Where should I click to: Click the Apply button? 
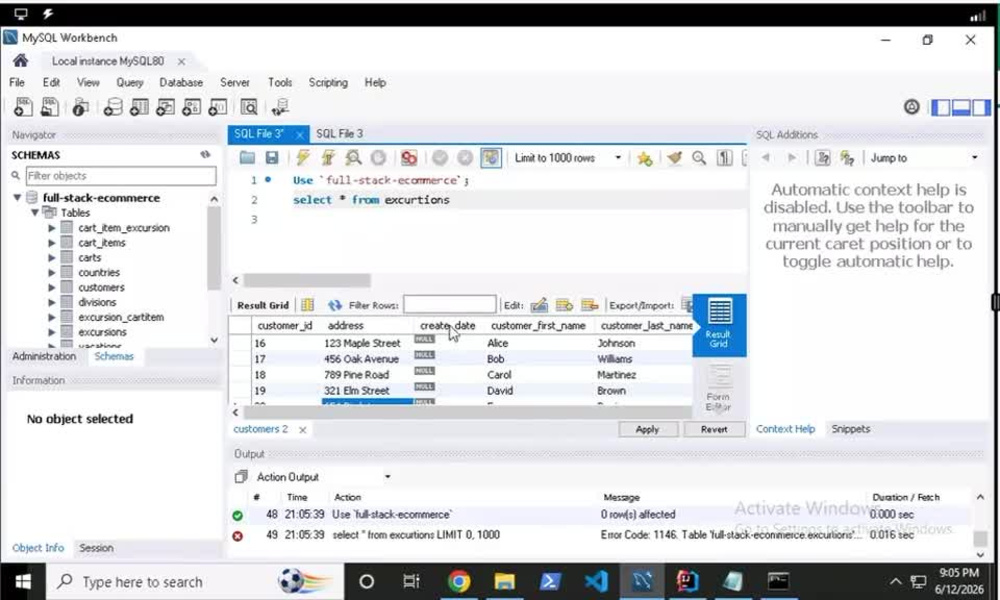click(647, 429)
